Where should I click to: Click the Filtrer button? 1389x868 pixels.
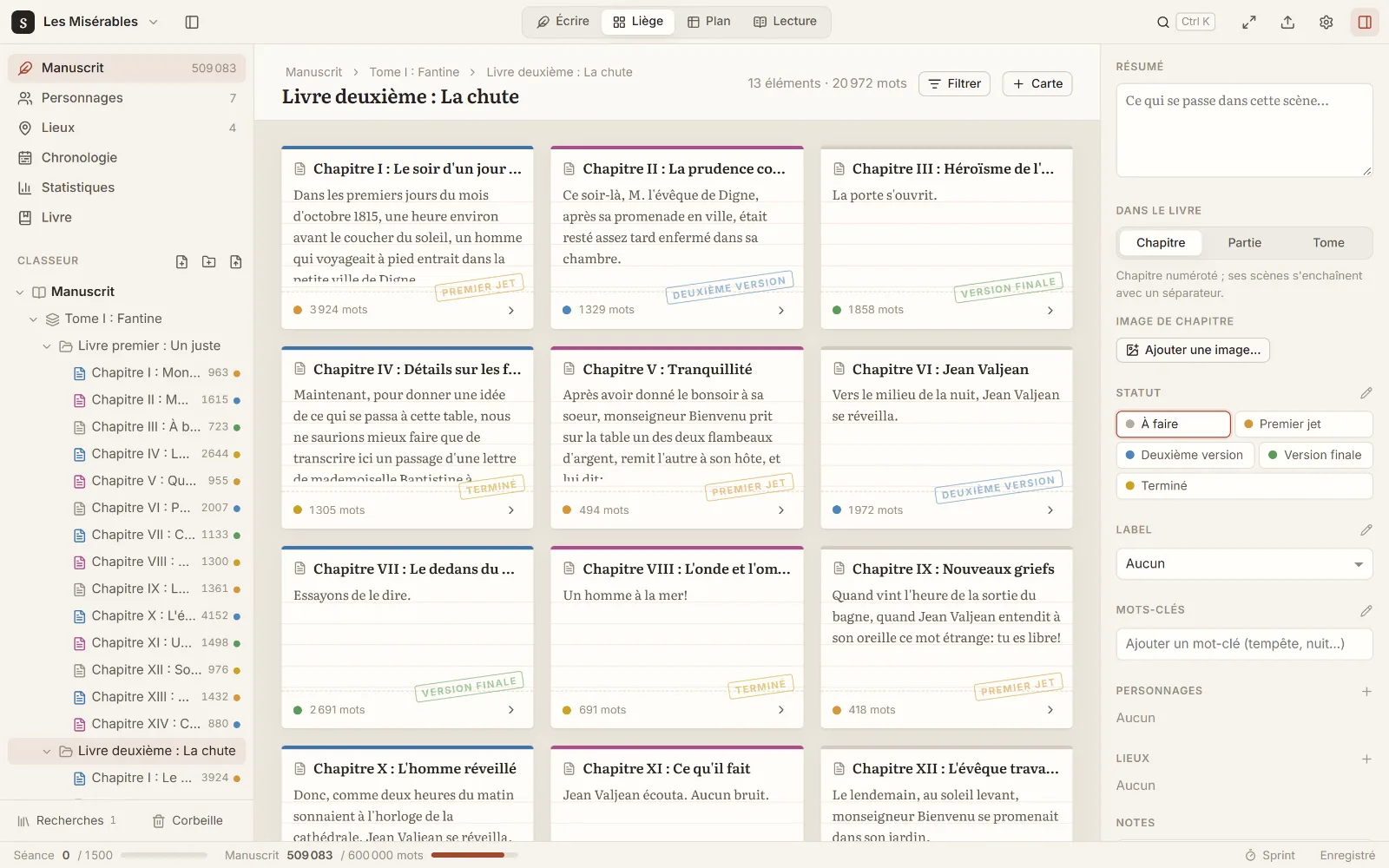(954, 84)
